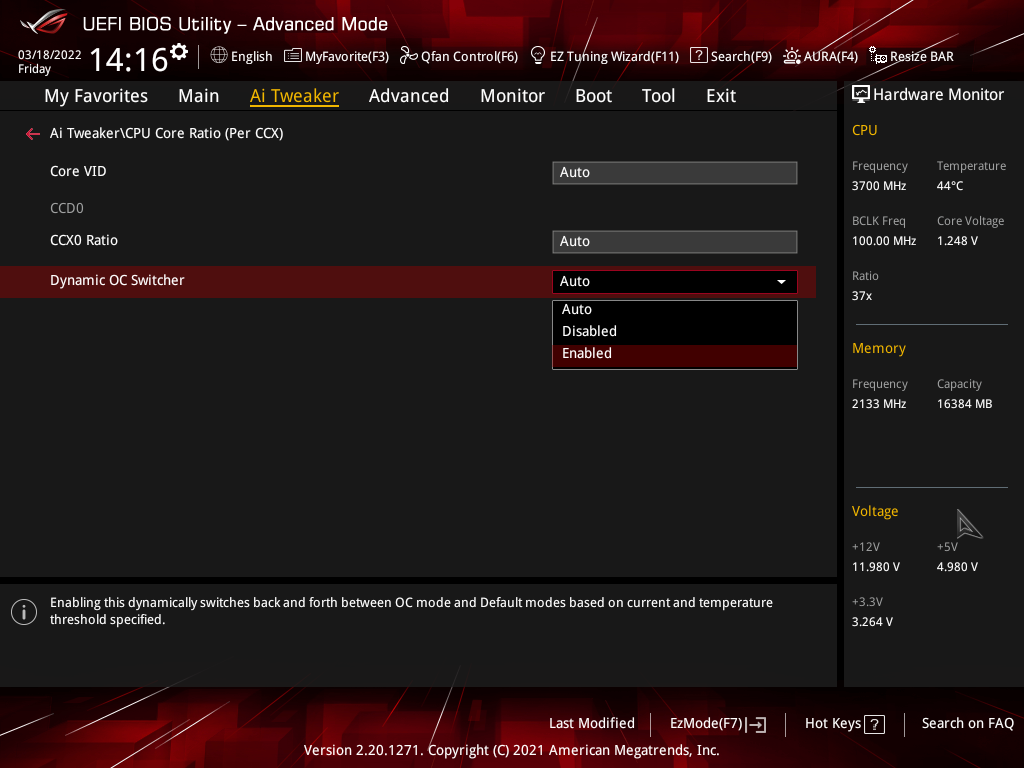Image resolution: width=1024 pixels, height=768 pixels.
Task: Go back using the red arrow
Action: (x=33, y=133)
